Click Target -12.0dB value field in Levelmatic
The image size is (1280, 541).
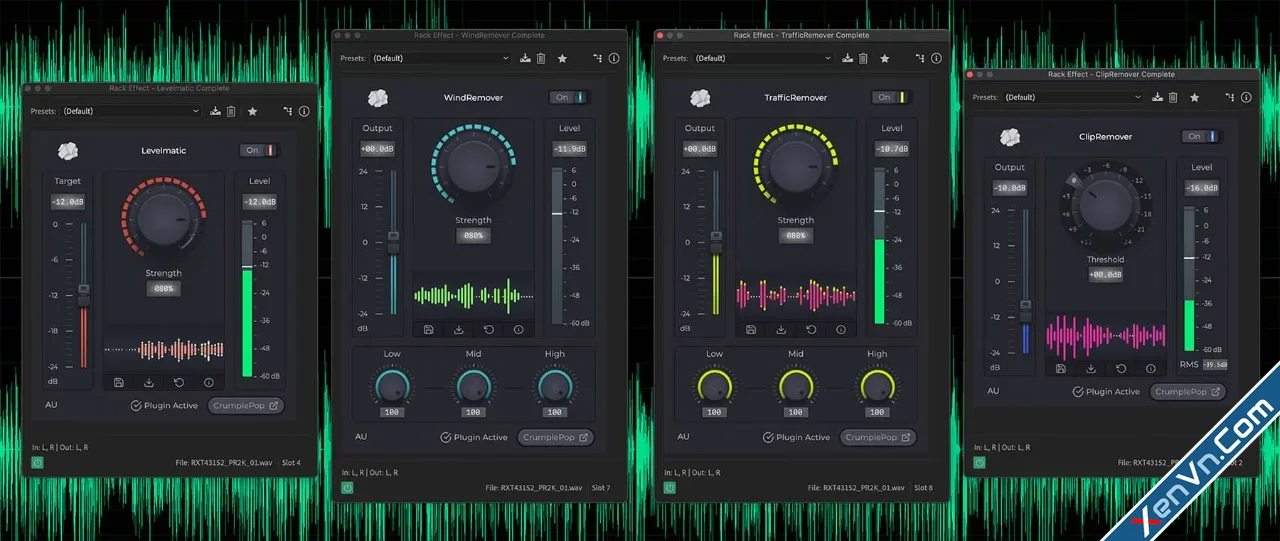click(x=68, y=201)
